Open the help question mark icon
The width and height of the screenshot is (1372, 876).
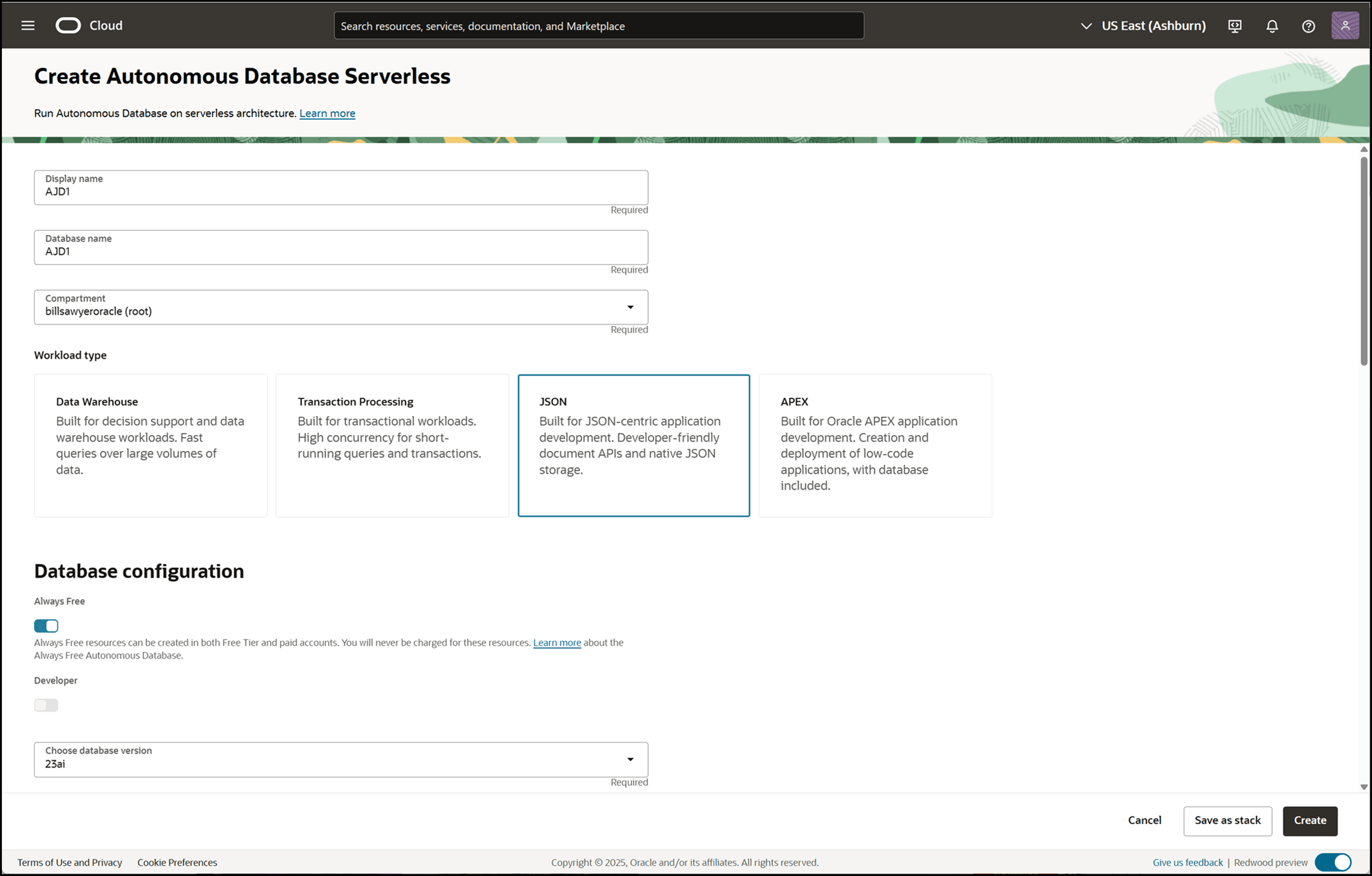coord(1308,26)
